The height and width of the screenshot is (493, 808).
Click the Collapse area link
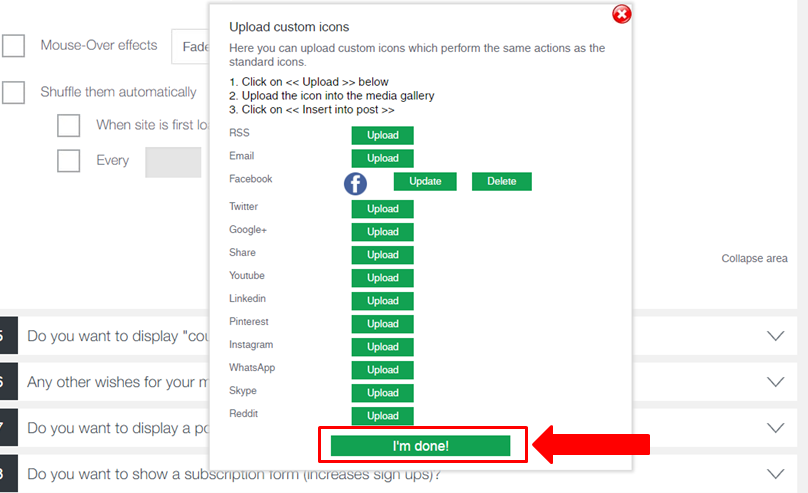(x=754, y=259)
